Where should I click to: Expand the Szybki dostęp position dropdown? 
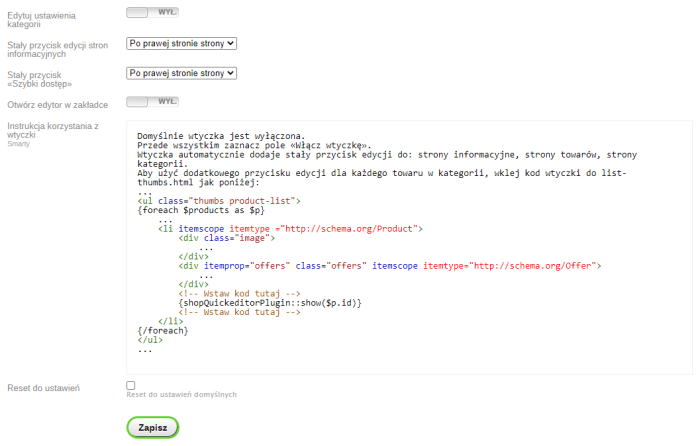click(x=181, y=73)
